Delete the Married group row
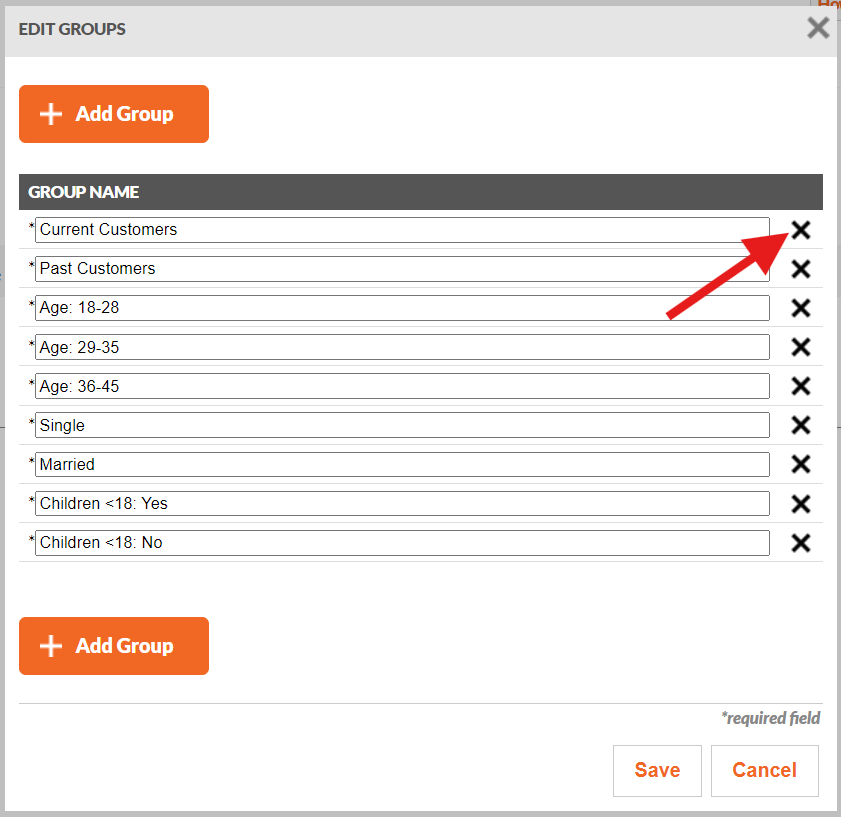The height and width of the screenshot is (817, 841). pos(800,465)
